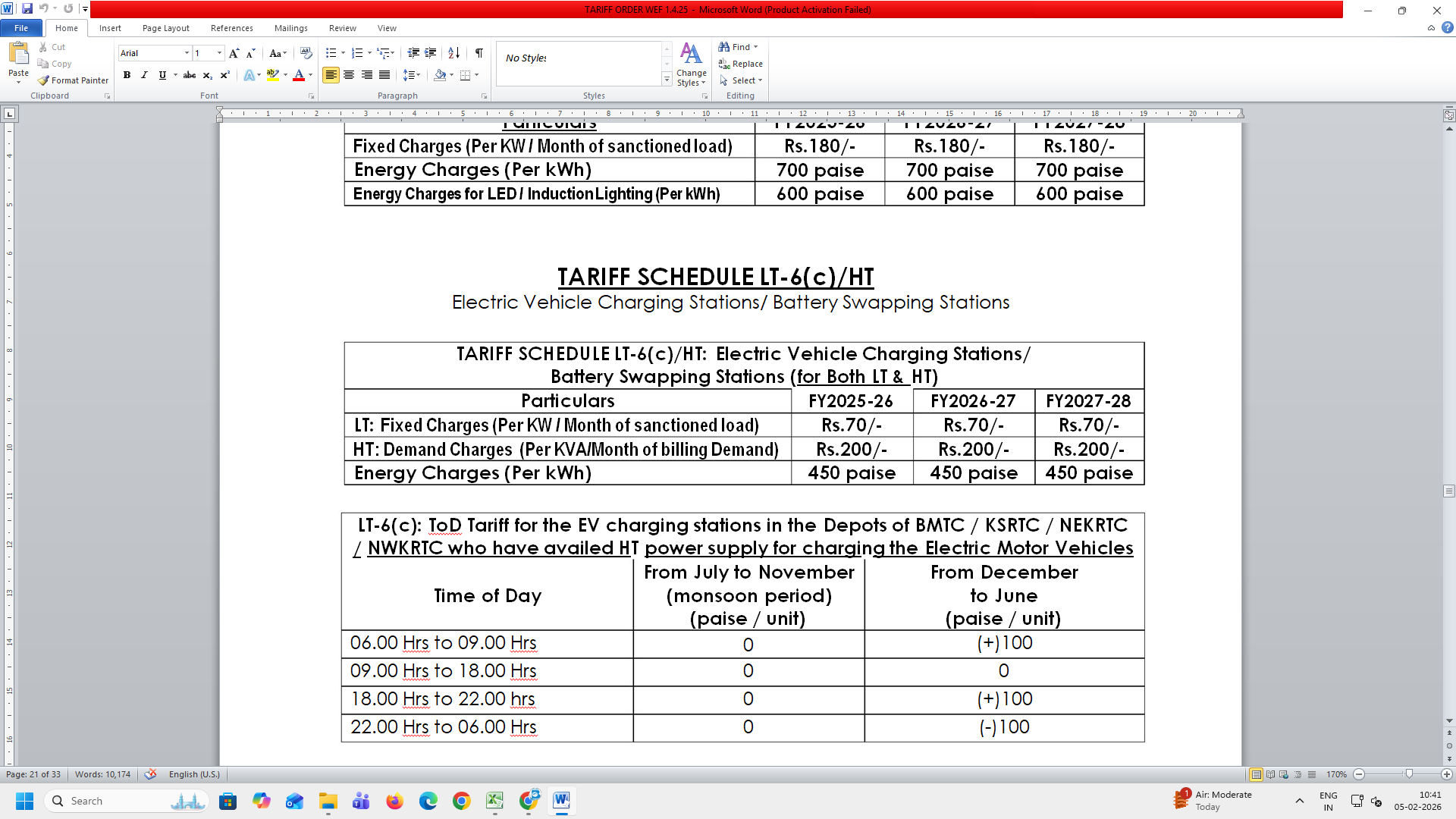This screenshot has width=1456, height=819.
Task: Click Increase Indent icon
Action: coord(431,53)
